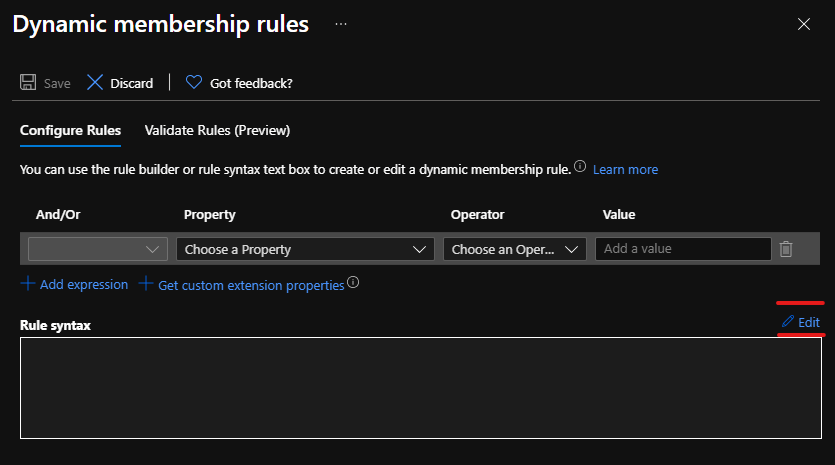Image resolution: width=835 pixels, height=465 pixels.
Task: Open the Validate Rules (Preview) tab
Action: point(217,130)
